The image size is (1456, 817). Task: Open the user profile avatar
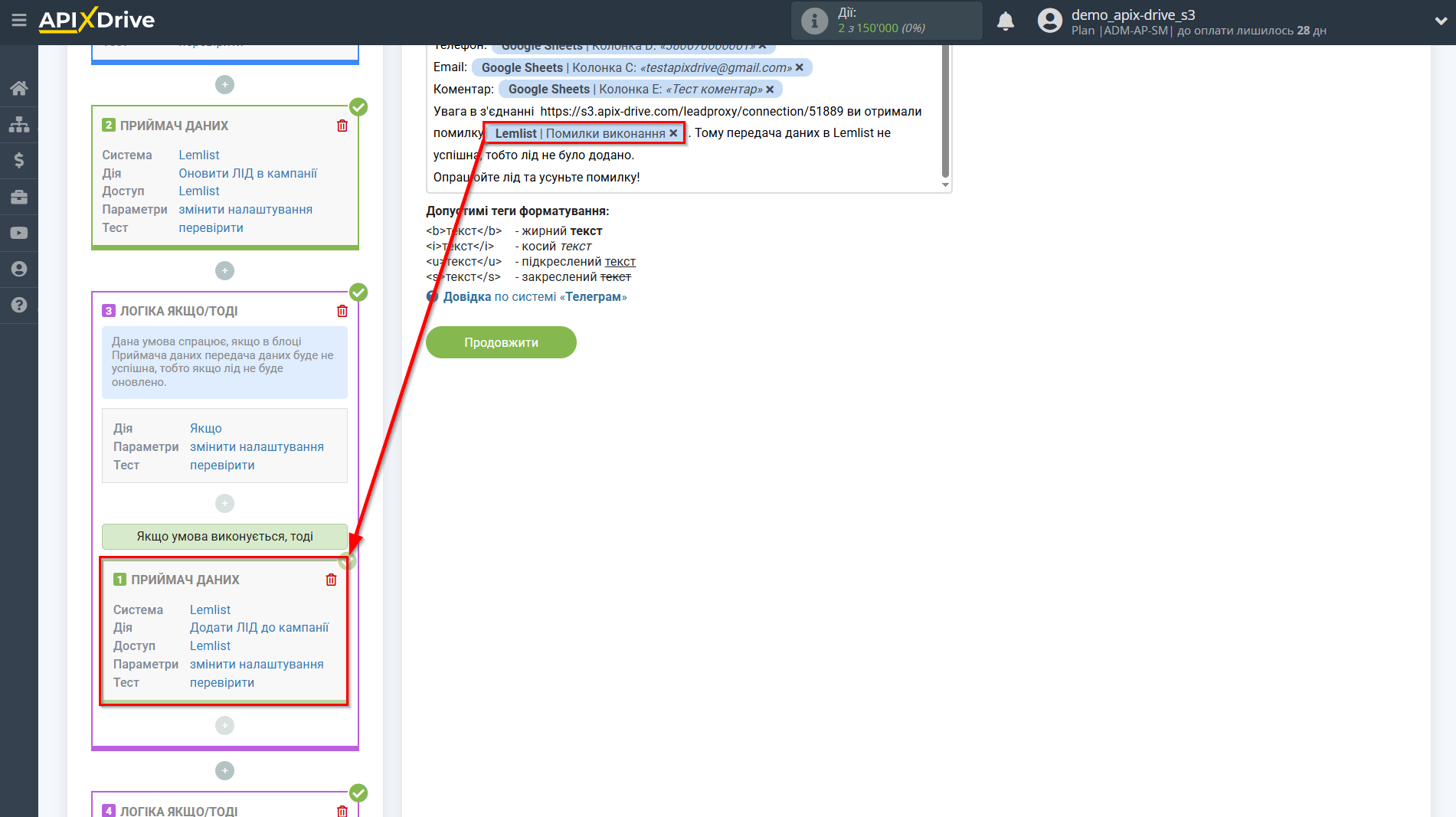pyautogui.click(x=1049, y=21)
